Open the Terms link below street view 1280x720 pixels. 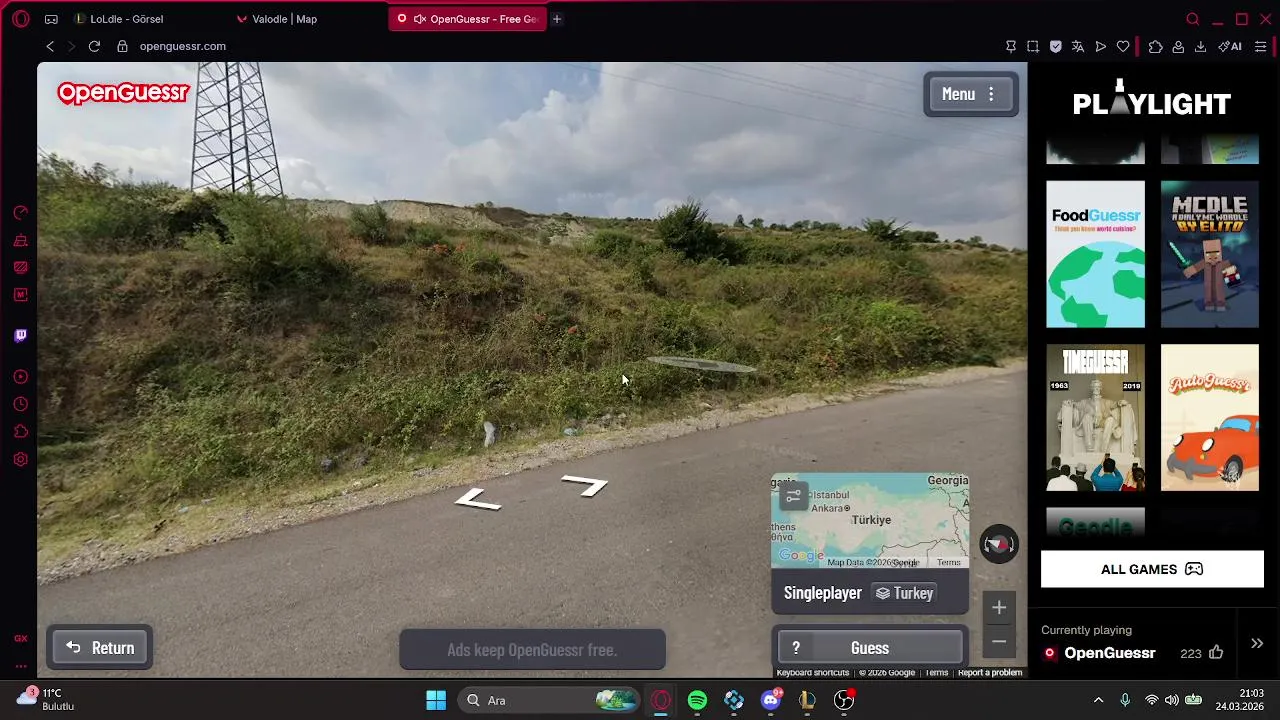point(936,673)
